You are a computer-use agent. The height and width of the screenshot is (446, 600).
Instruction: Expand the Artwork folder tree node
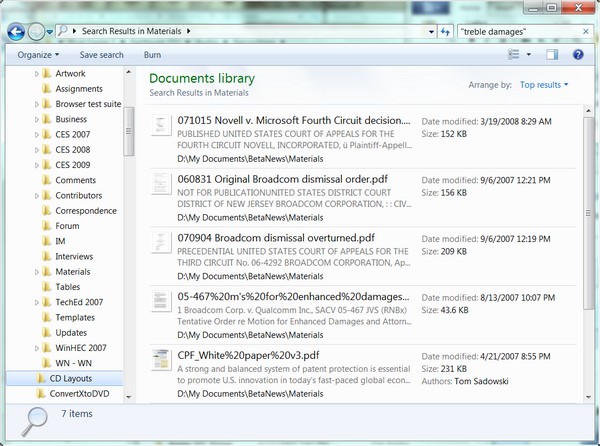pyautogui.click(x=37, y=74)
